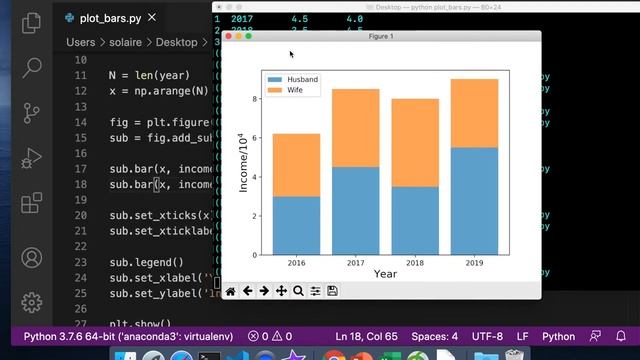Viewport: 640px width, 360px height.
Task: Click Ln 18, Col 65 status item
Action: coord(366,336)
